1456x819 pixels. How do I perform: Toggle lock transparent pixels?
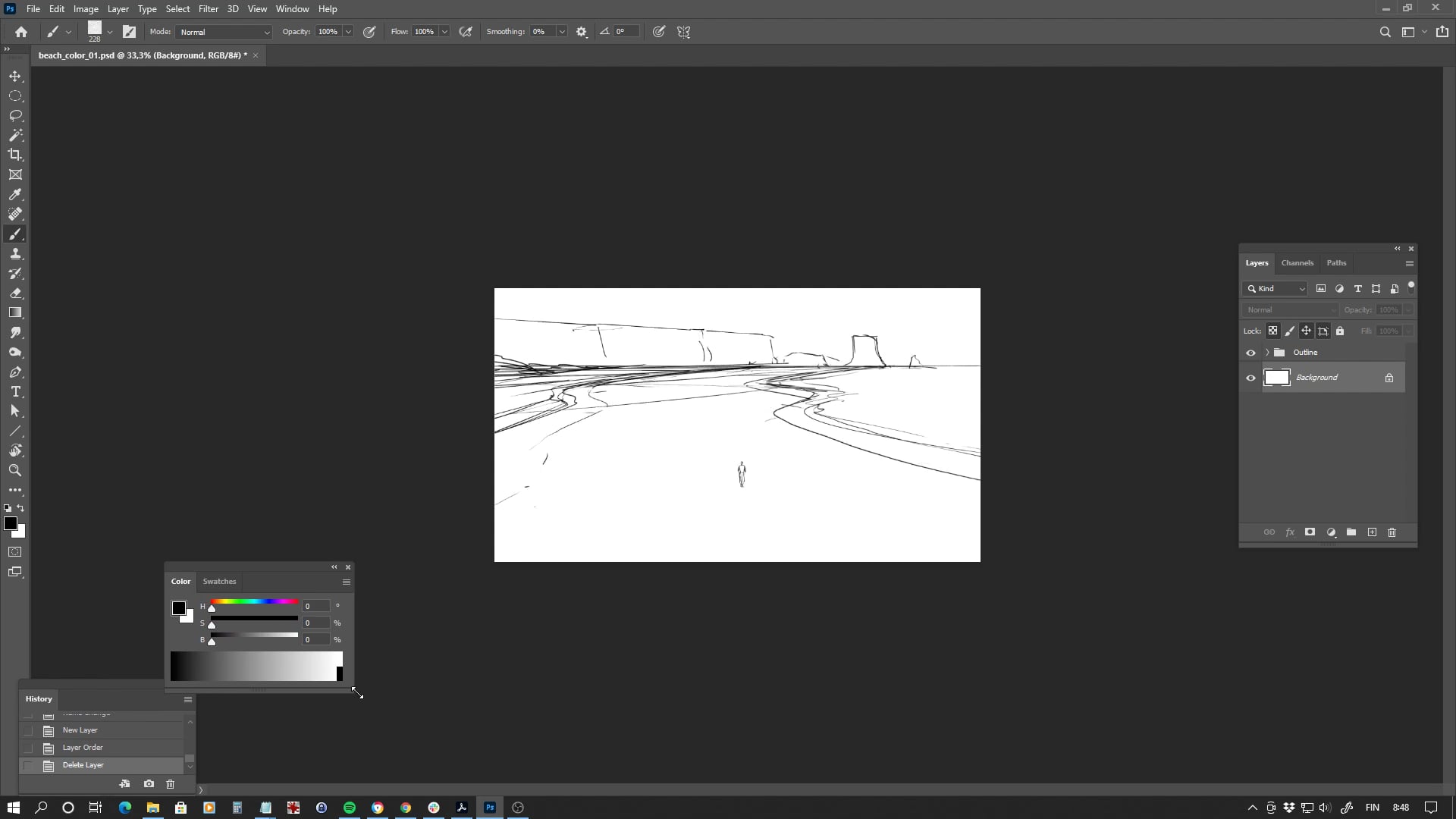click(1272, 331)
